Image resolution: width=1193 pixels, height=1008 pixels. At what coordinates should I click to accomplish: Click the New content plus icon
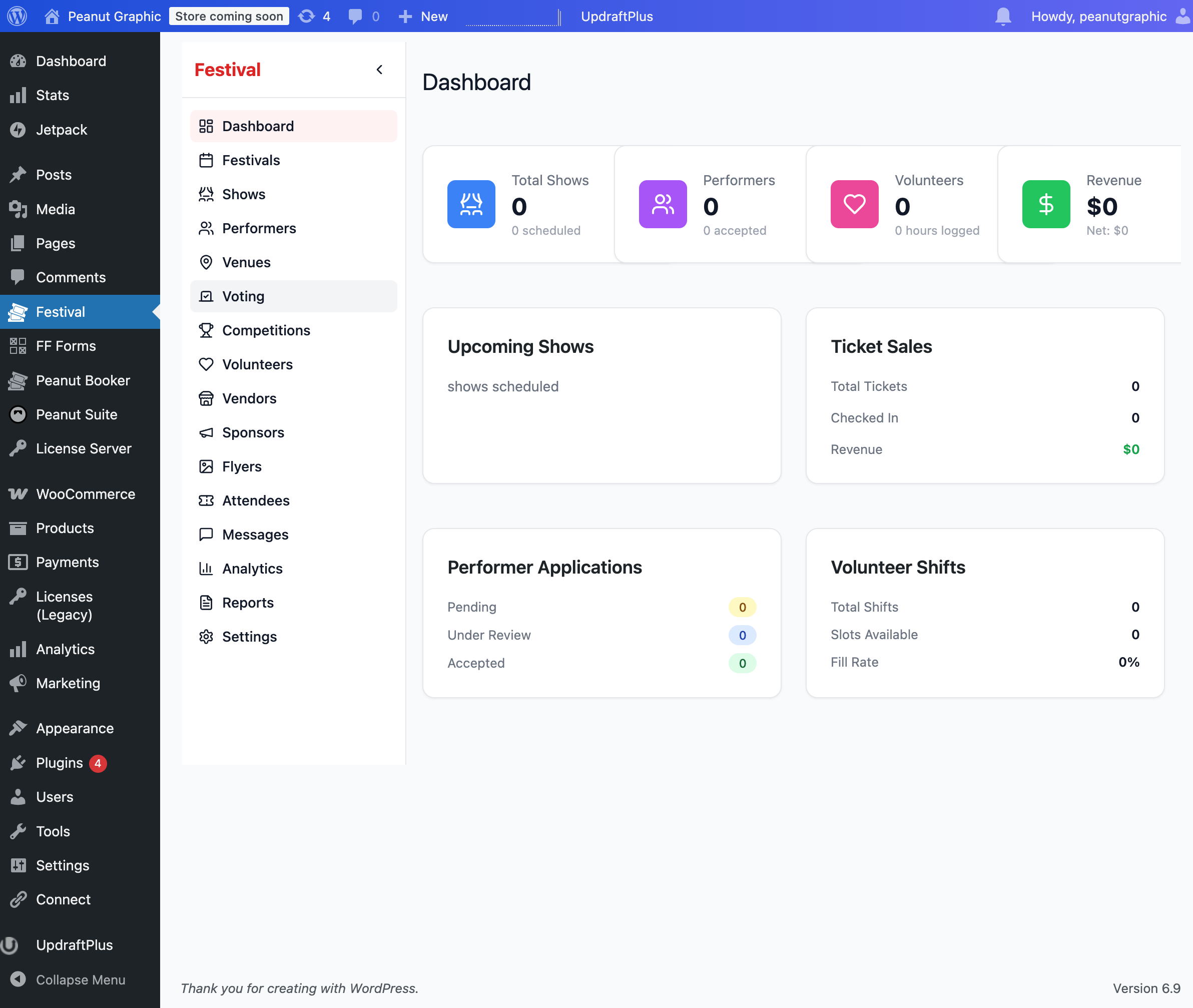tap(406, 16)
